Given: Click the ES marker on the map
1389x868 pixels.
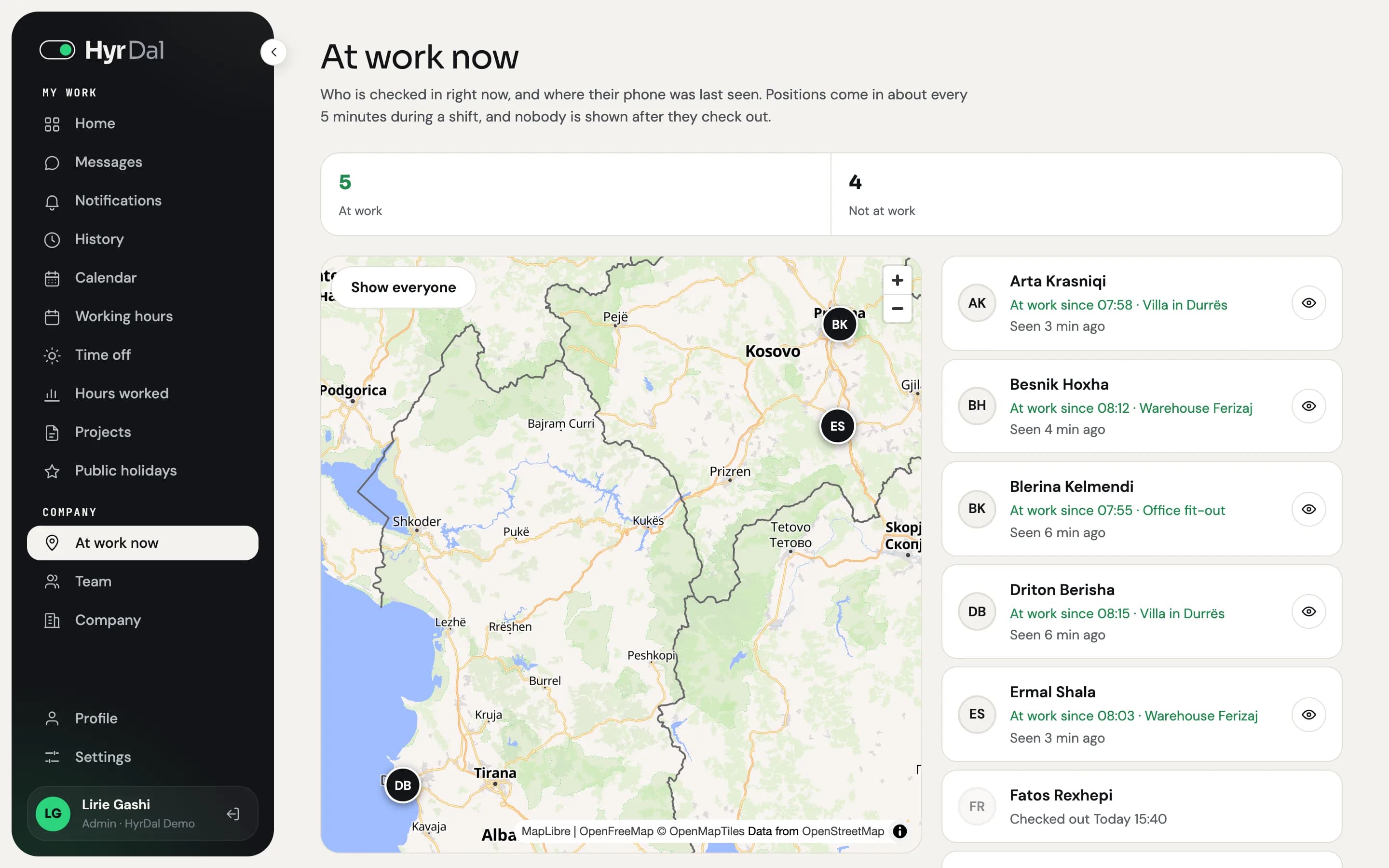Looking at the screenshot, I should click(837, 426).
